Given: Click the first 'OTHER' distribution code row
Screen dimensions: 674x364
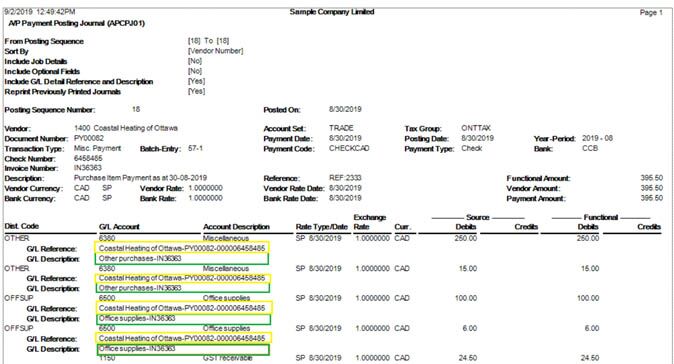Looking at the screenshot, I should (x=17, y=238).
